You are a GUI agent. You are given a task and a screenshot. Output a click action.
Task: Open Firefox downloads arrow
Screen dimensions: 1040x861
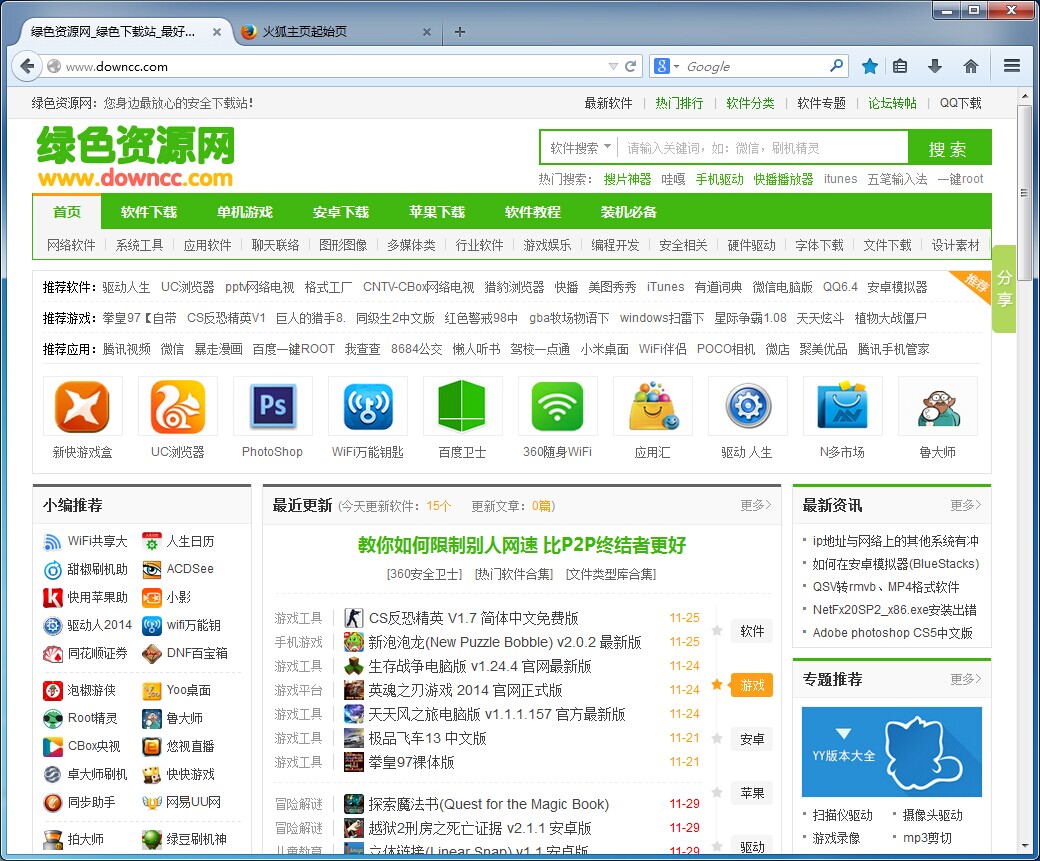point(934,66)
